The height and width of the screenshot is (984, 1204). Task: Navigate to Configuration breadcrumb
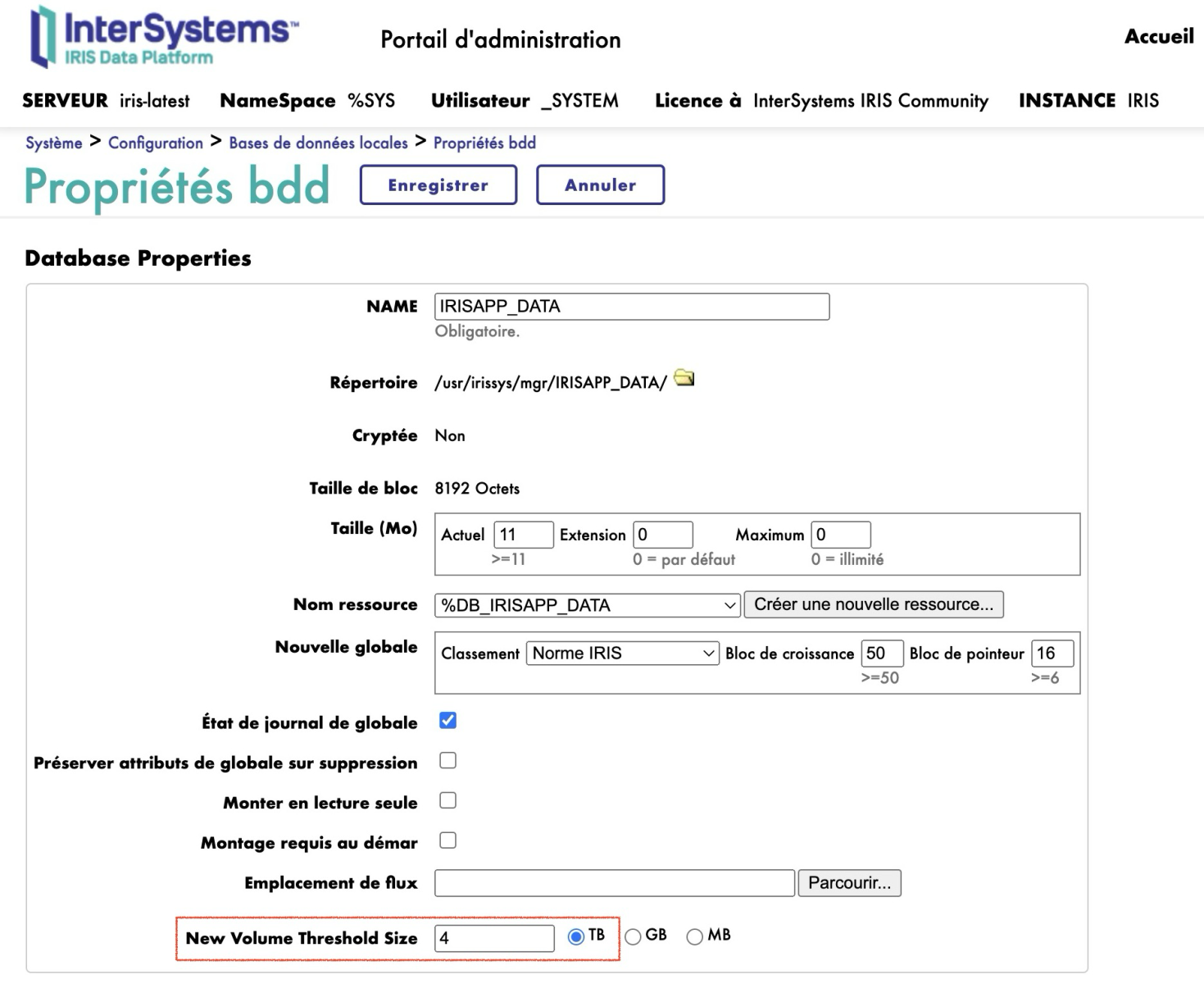[x=155, y=143]
